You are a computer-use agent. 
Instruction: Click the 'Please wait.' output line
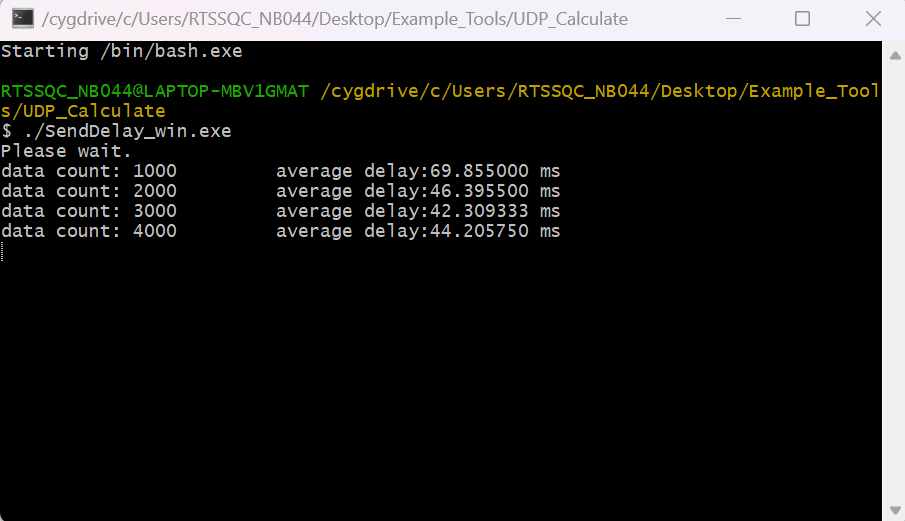pos(66,151)
